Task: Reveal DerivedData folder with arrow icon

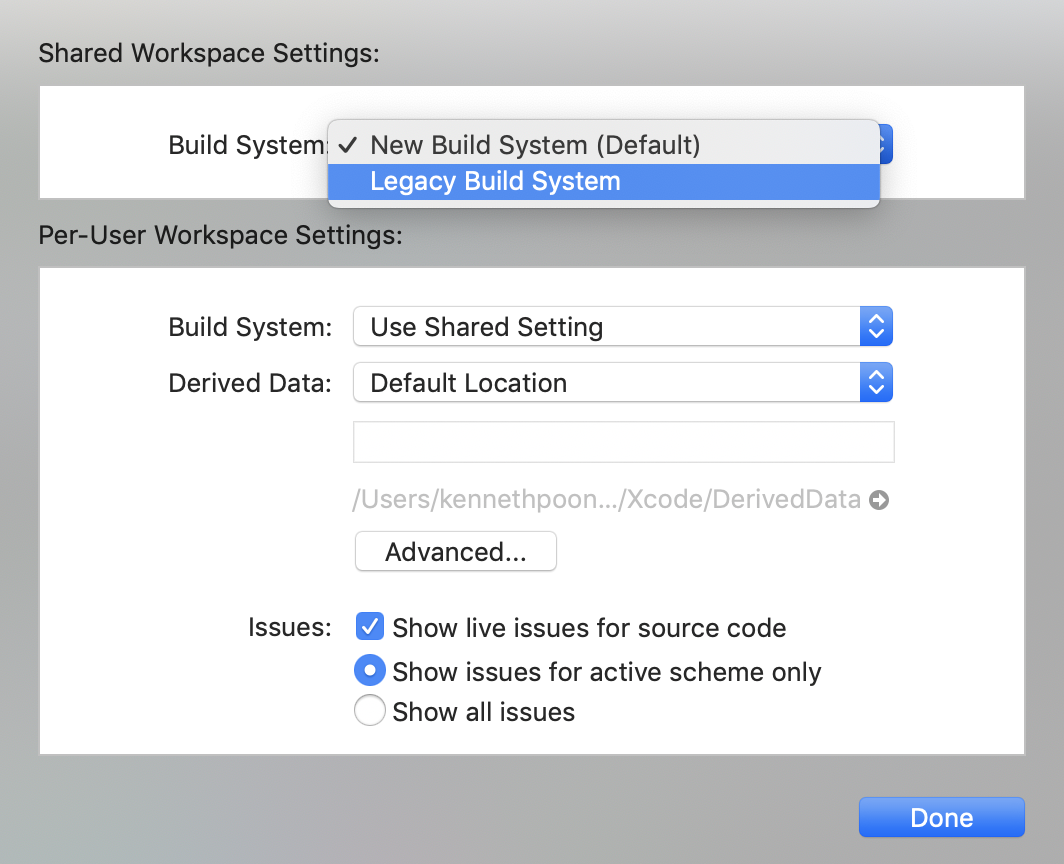Action: (879, 500)
